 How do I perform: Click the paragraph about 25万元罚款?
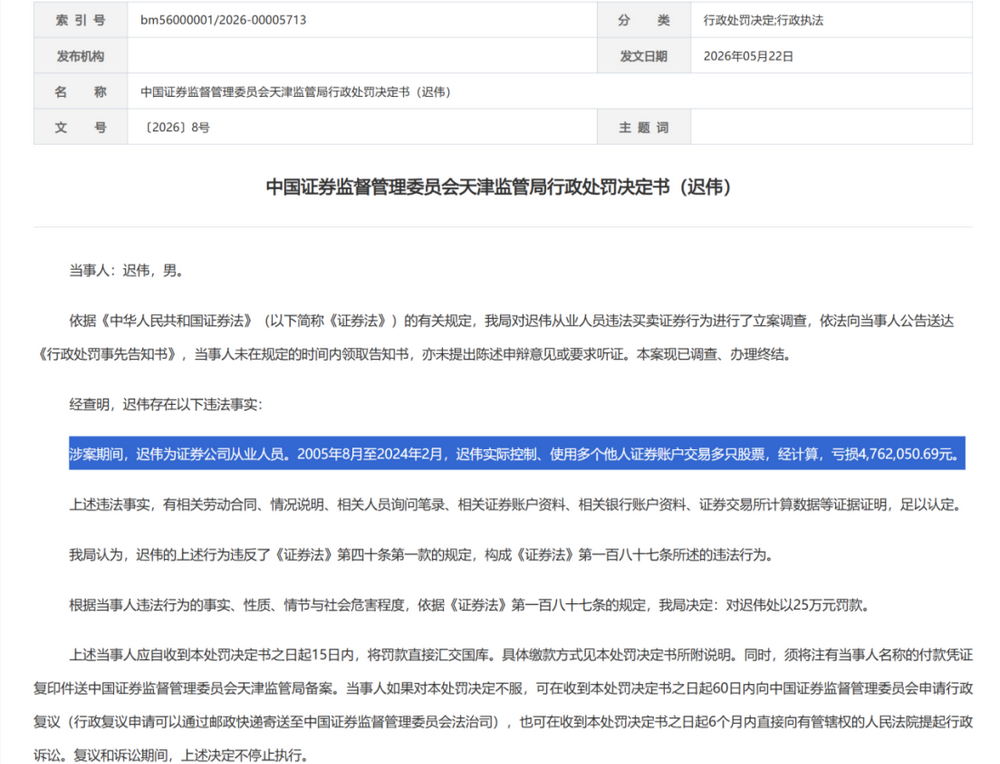click(471, 605)
